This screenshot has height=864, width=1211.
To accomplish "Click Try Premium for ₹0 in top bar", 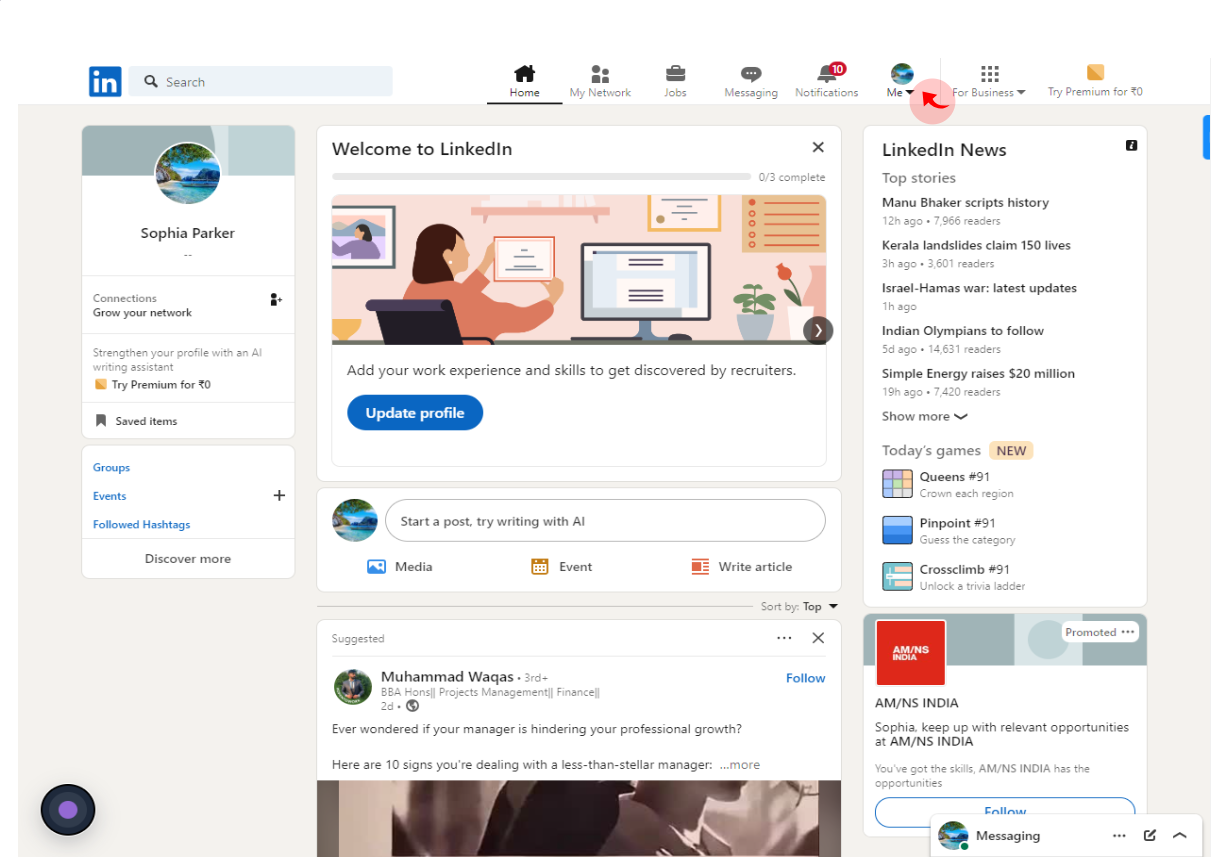I will click(1095, 82).
